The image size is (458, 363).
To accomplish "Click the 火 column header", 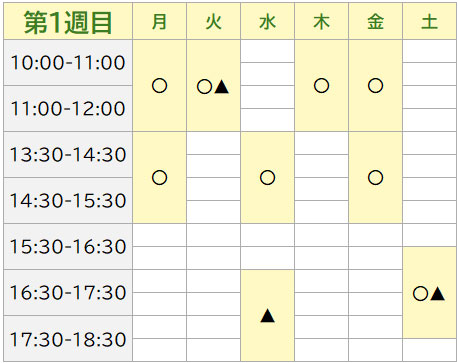I will [x=213, y=21].
